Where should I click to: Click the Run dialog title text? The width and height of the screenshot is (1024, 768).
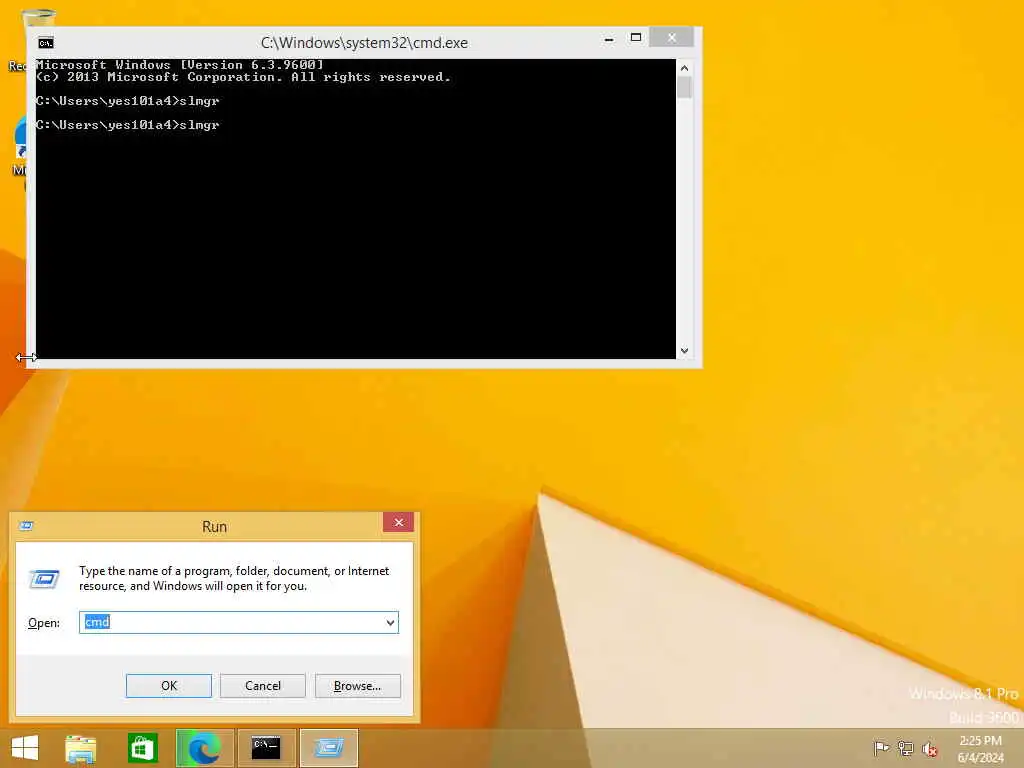(214, 526)
